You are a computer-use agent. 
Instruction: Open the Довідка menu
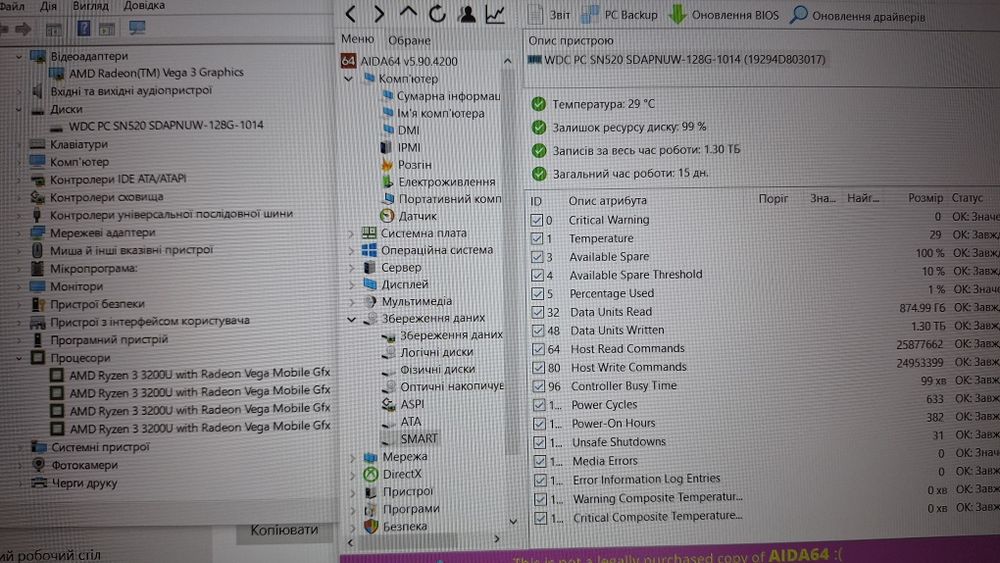143,6
